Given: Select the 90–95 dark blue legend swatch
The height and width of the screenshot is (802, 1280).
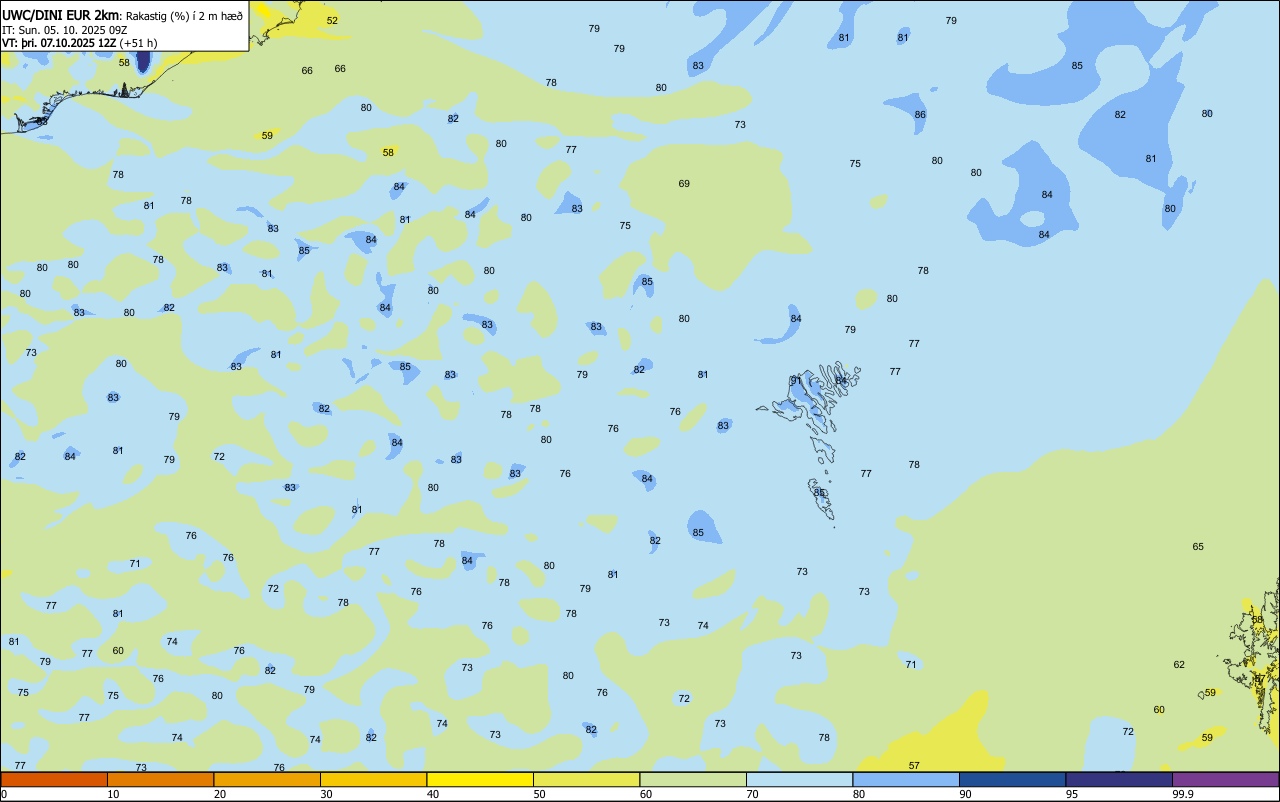Looking at the screenshot, I should point(1012,779).
